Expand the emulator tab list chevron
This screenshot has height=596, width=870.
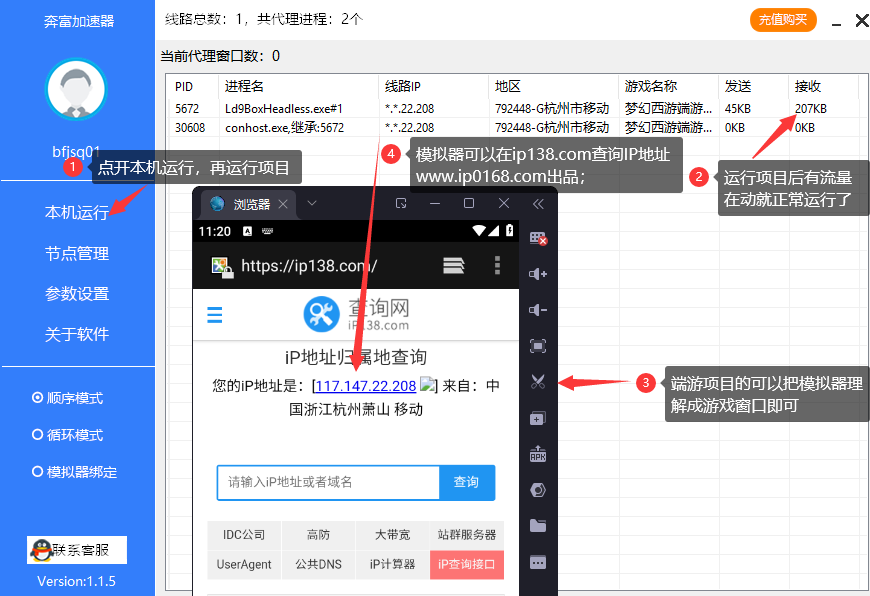311,203
